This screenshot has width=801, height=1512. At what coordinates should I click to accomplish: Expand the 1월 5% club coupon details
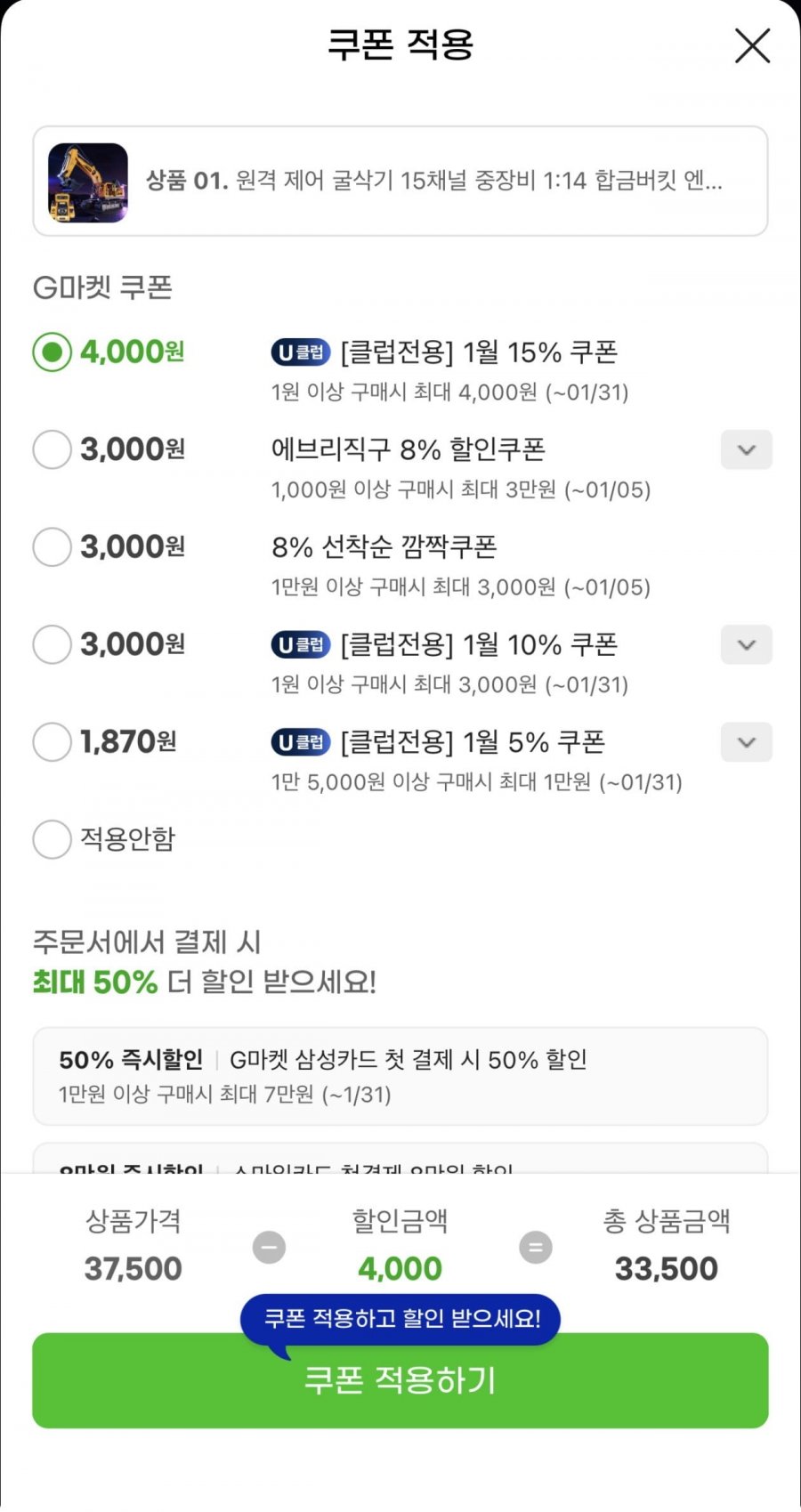[746, 742]
